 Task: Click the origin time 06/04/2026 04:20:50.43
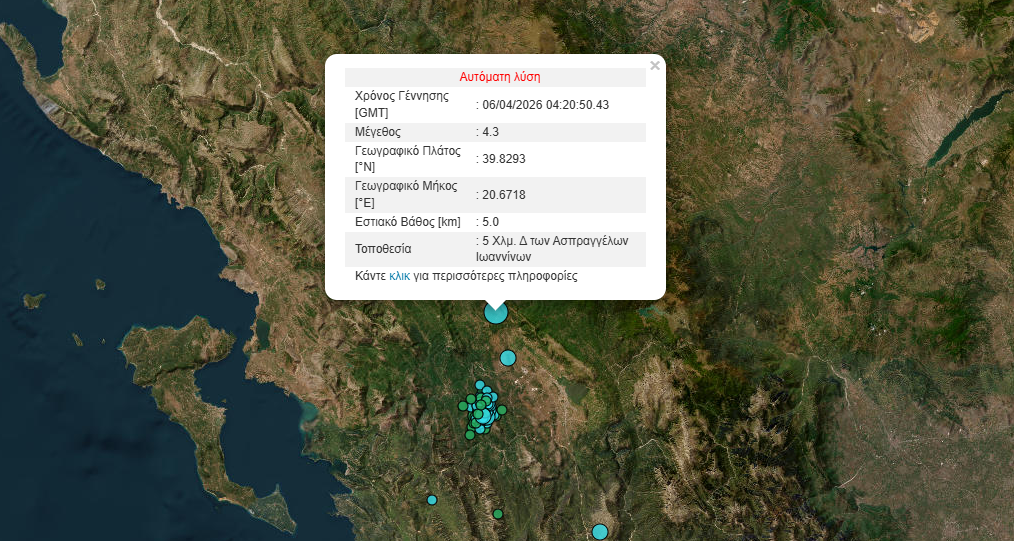(545, 105)
